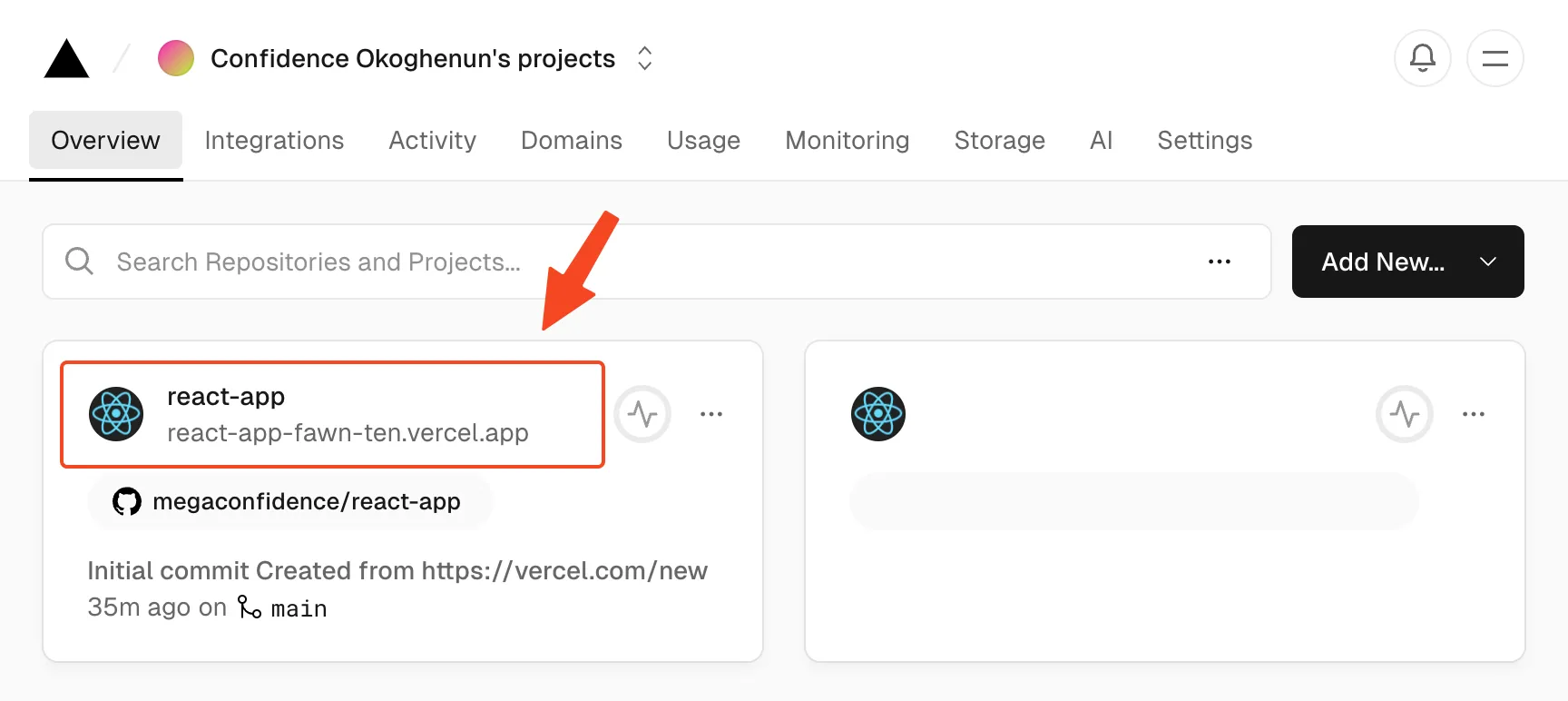The height and width of the screenshot is (701, 1568).
Task: Open search bar's three-dot view options
Action: [1220, 262]
